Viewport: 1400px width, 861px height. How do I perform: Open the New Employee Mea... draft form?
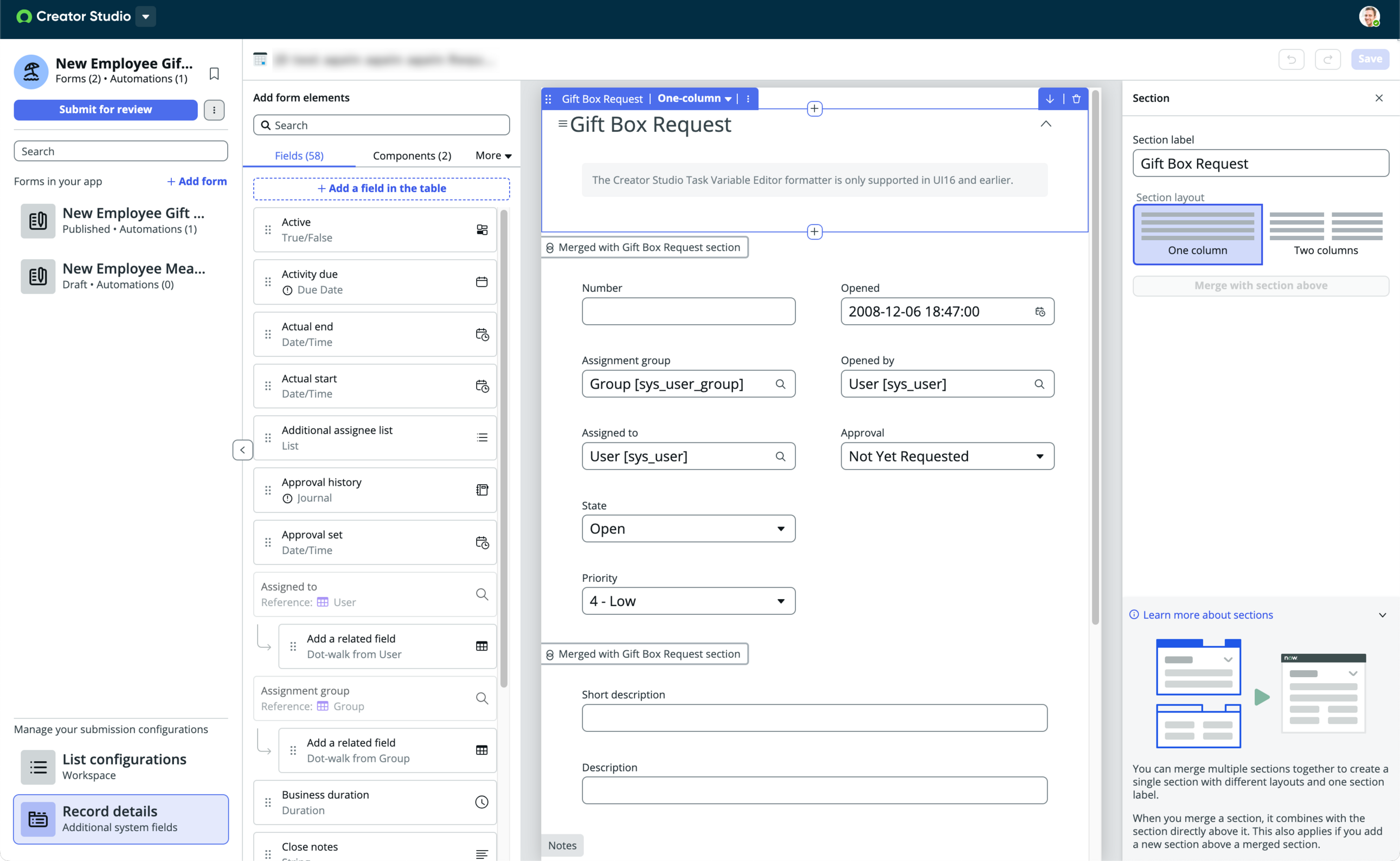[x=121, y=275]
